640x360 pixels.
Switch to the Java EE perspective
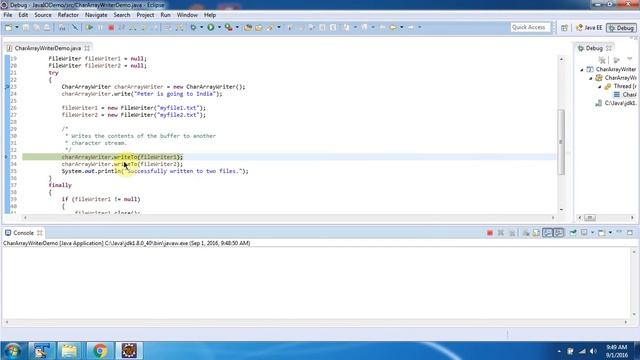pyautogui.click(x=589, y=28)
